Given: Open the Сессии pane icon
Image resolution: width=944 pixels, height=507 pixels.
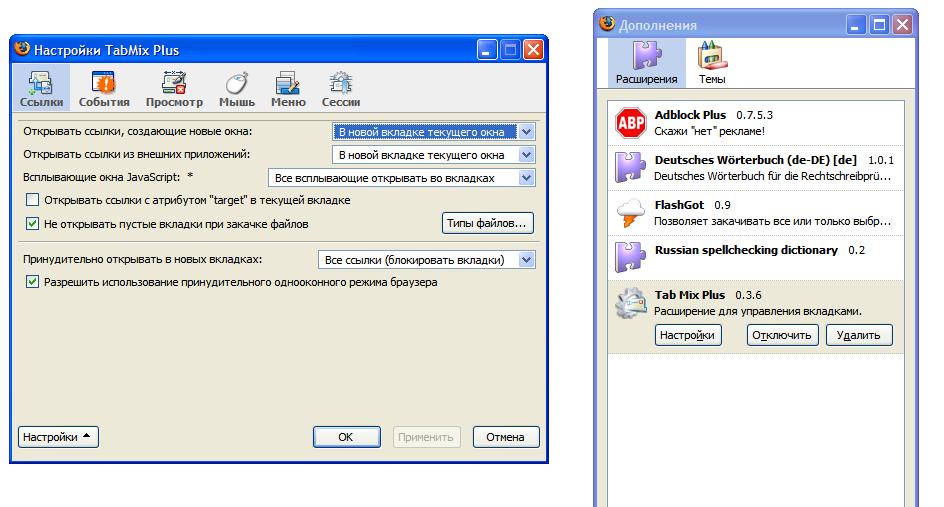Looking at the screenshot, I should click(341, 82).
